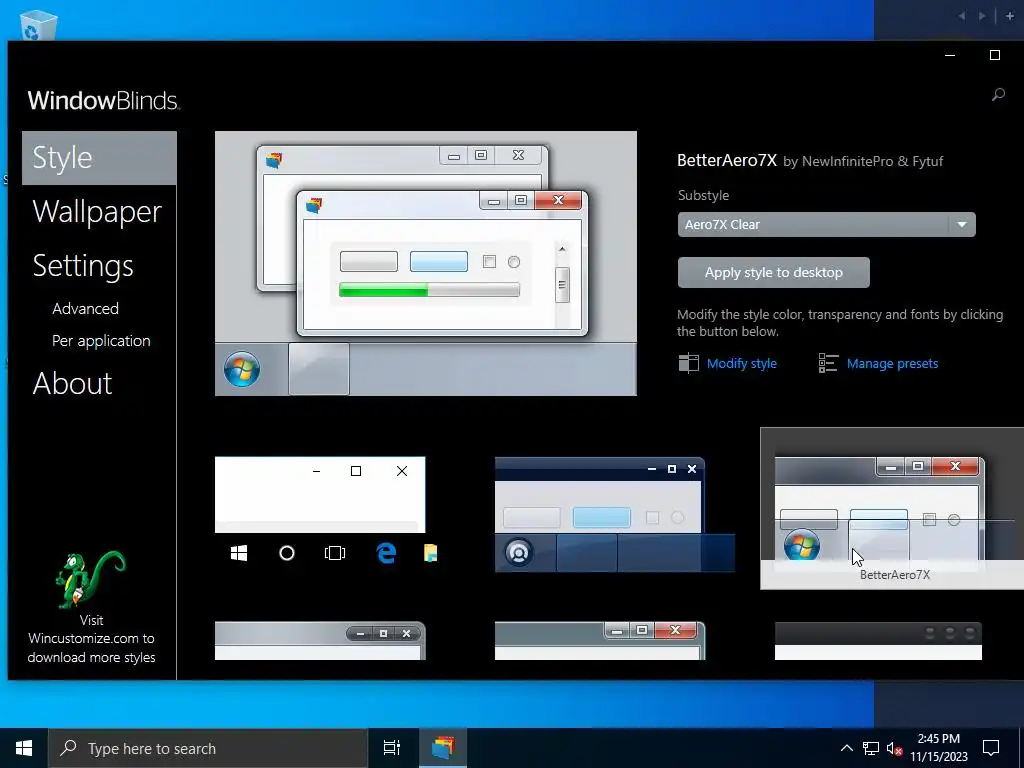Select the dark titlebar style thumbnail
The image size is (1024, 768).
(x=878, y=641)
